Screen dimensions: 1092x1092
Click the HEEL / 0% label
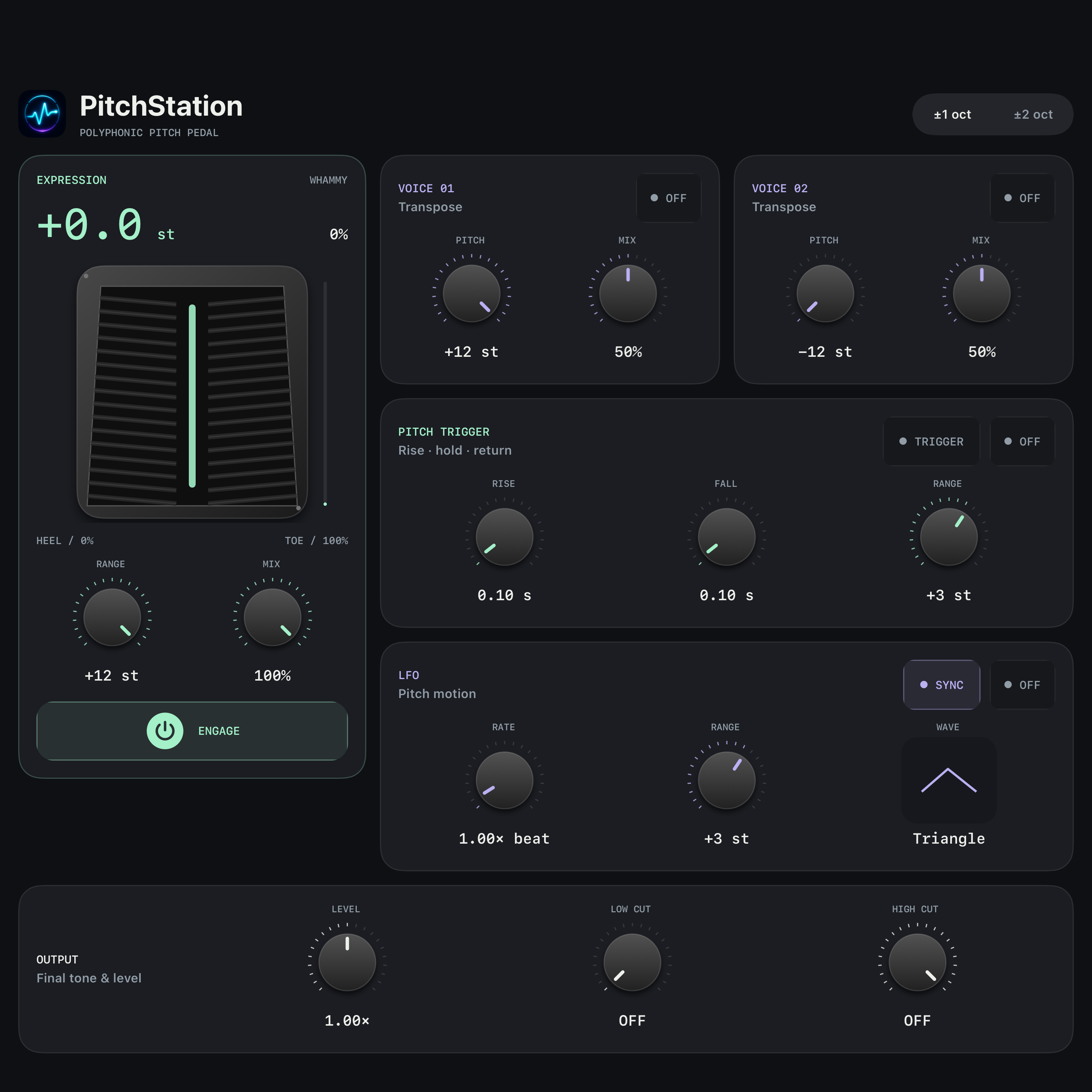click(65, 541)
